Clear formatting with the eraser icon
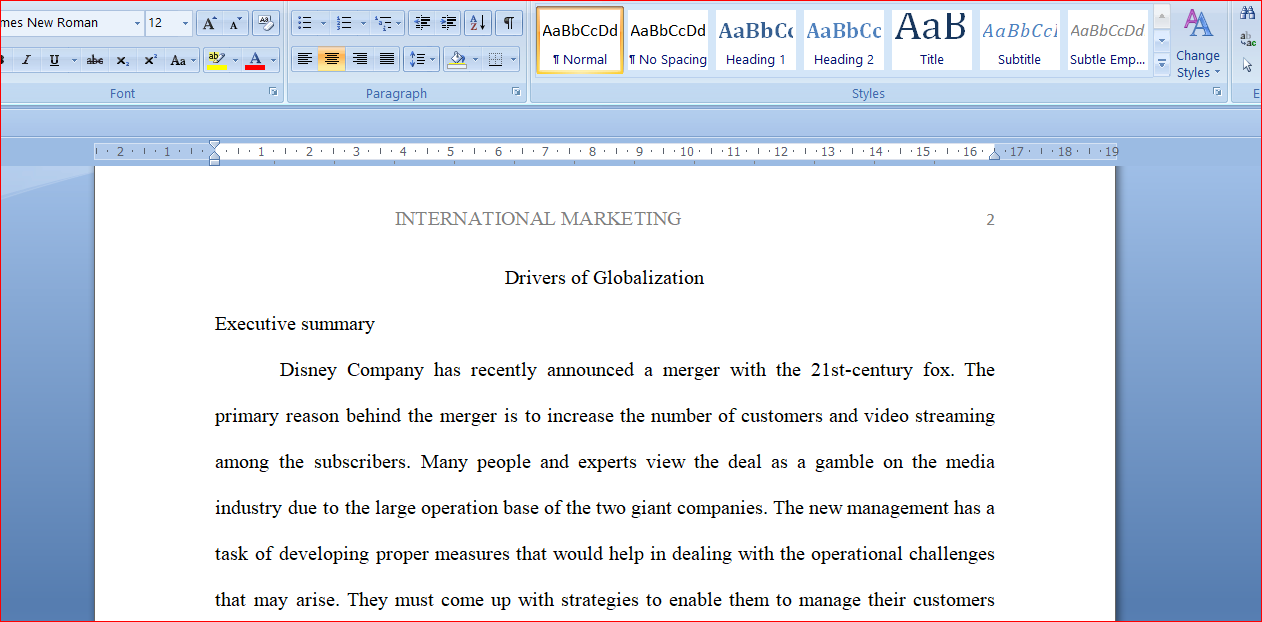1262x622 pixels. pos(265,23)
